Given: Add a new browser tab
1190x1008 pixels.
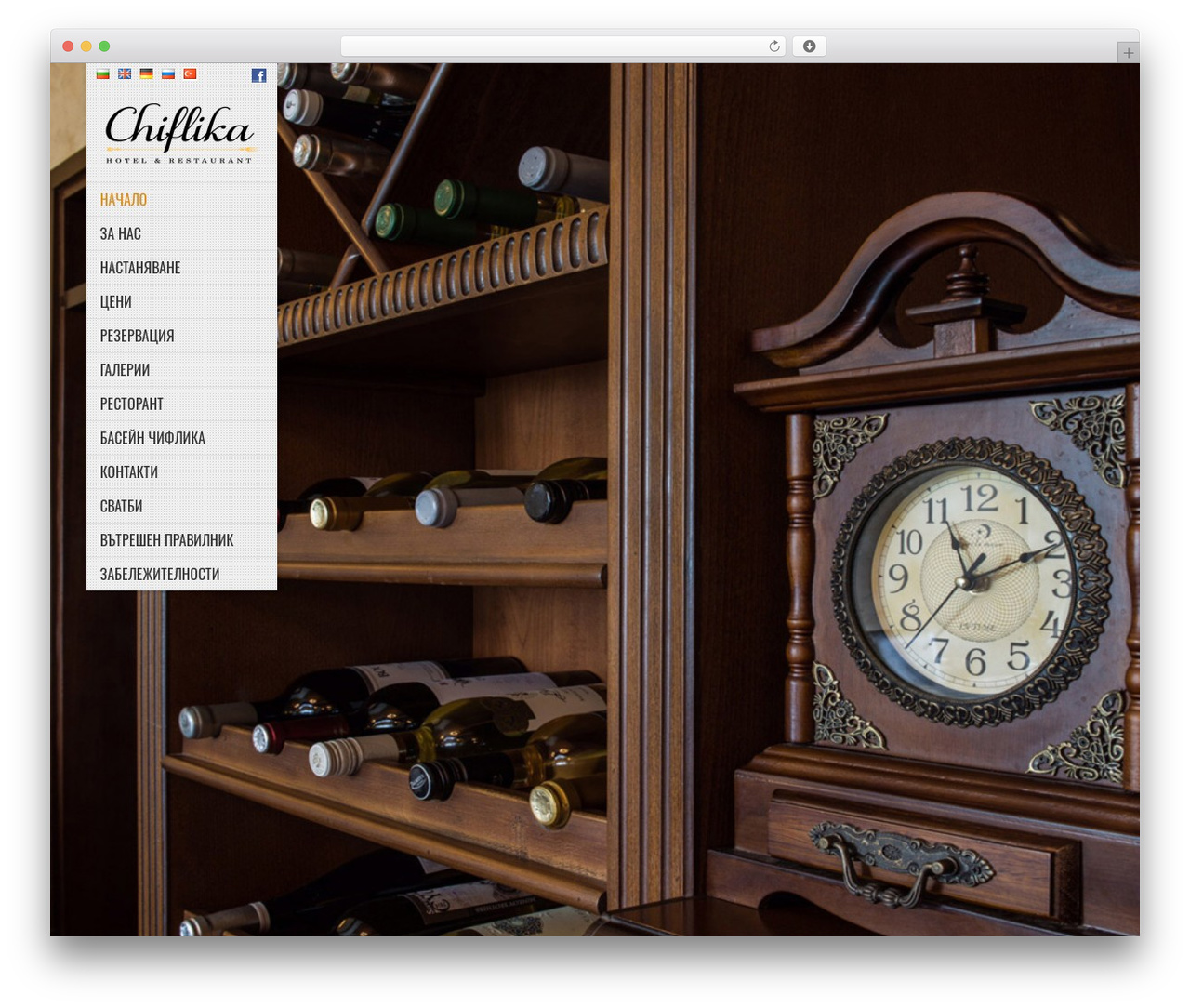Looking at the screenshot, I should 1128,53.
